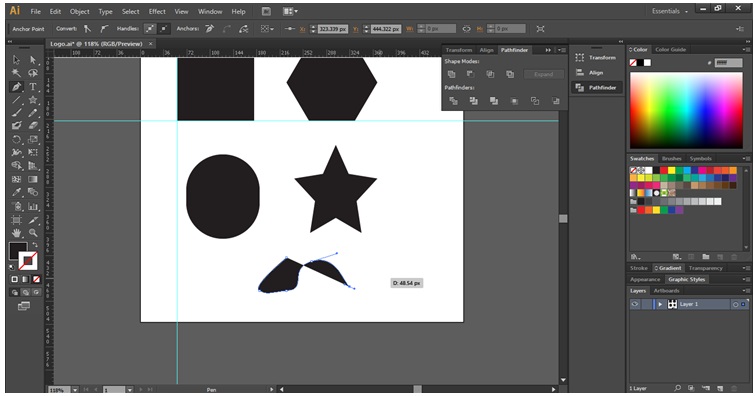Click the Exclude shape mode icon
The width and height of the screenshot is (755, 396).
point(510,74)
